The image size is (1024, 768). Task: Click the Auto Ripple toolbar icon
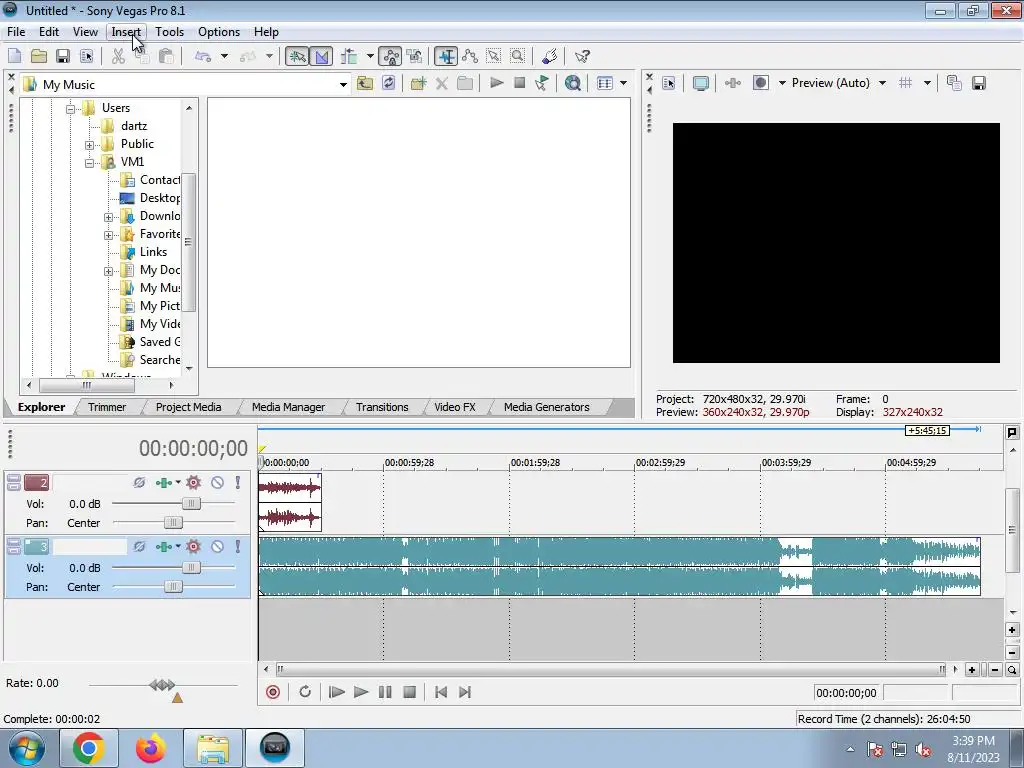click(349, 57)
